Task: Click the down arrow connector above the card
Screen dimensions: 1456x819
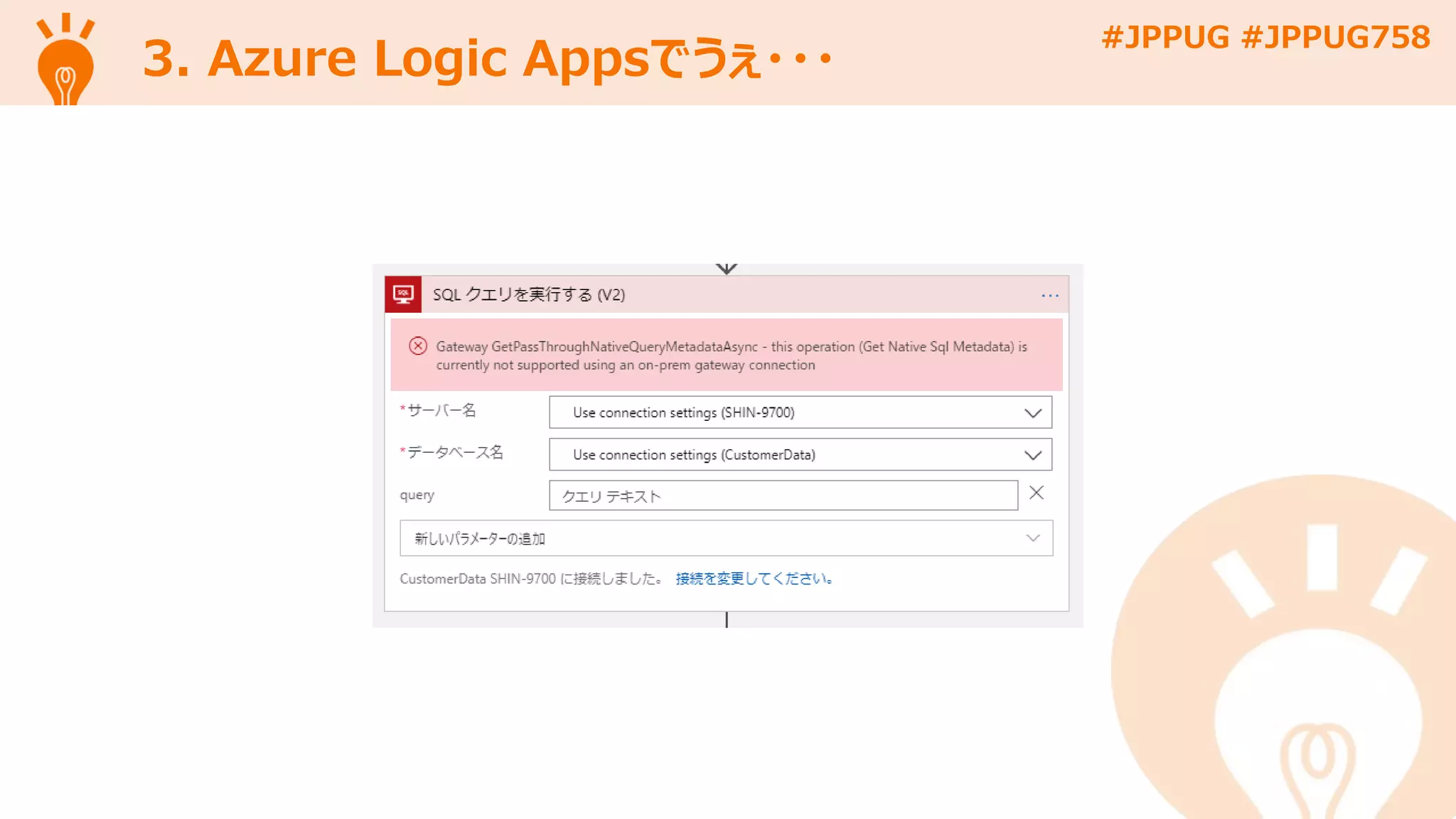Action: pos(726,268)
